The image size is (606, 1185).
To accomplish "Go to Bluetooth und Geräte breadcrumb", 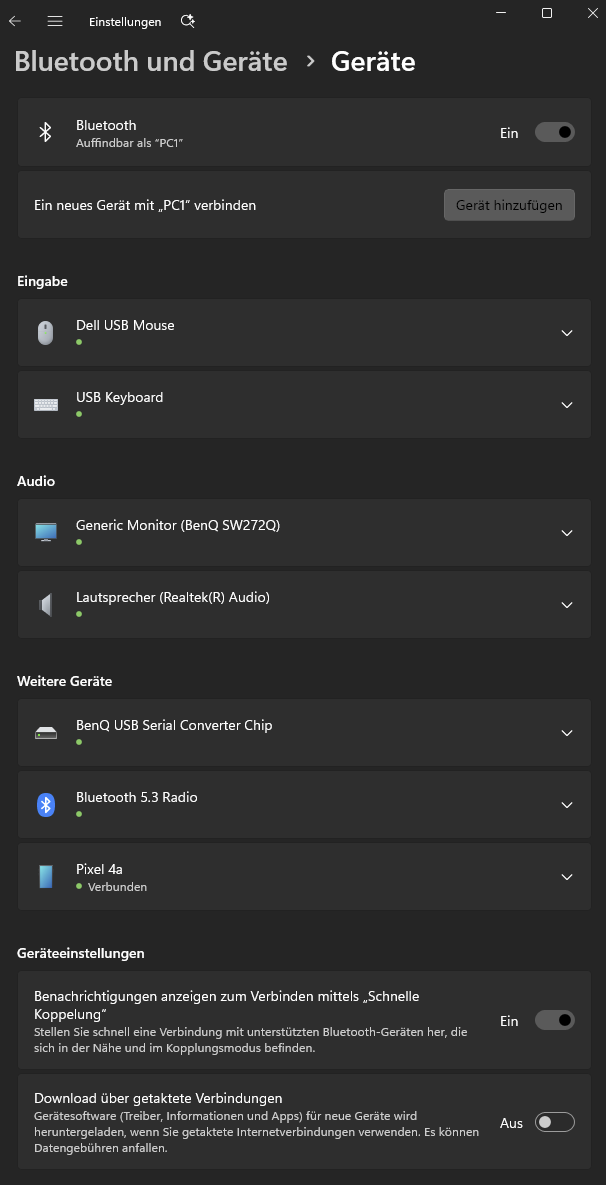I will point(151,61).
